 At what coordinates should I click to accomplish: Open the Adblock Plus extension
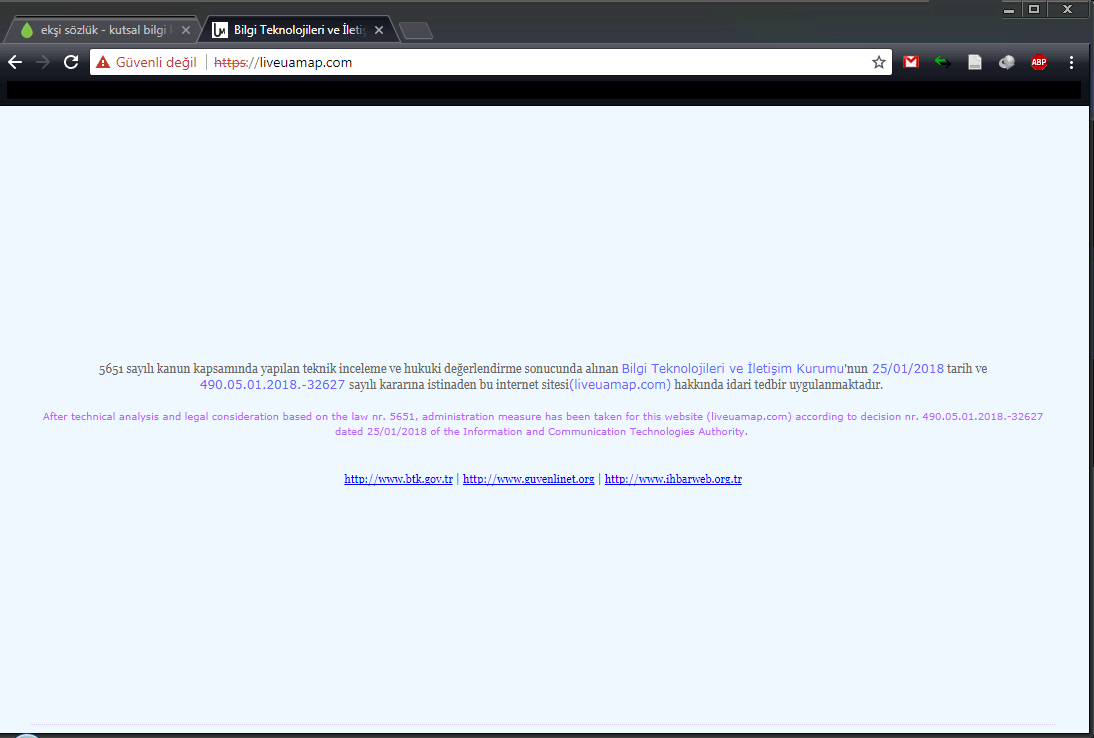[x=1039, y=62]
